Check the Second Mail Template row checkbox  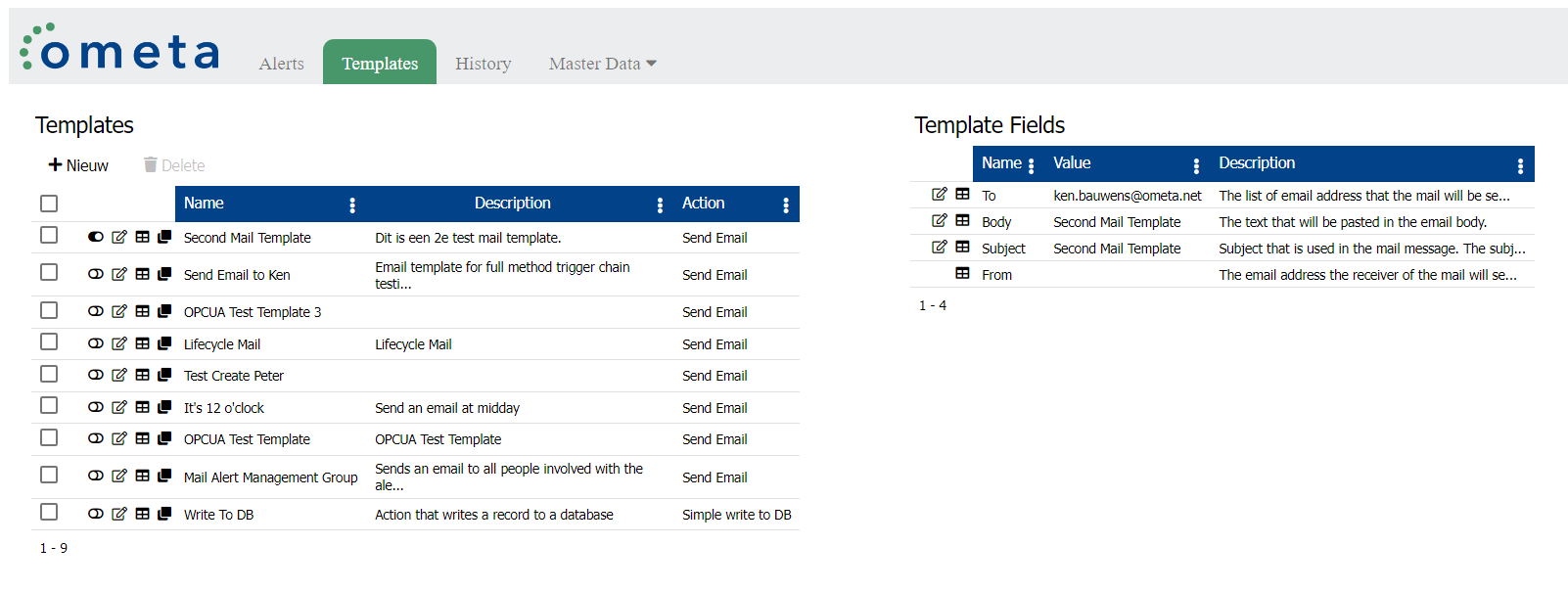49,235
